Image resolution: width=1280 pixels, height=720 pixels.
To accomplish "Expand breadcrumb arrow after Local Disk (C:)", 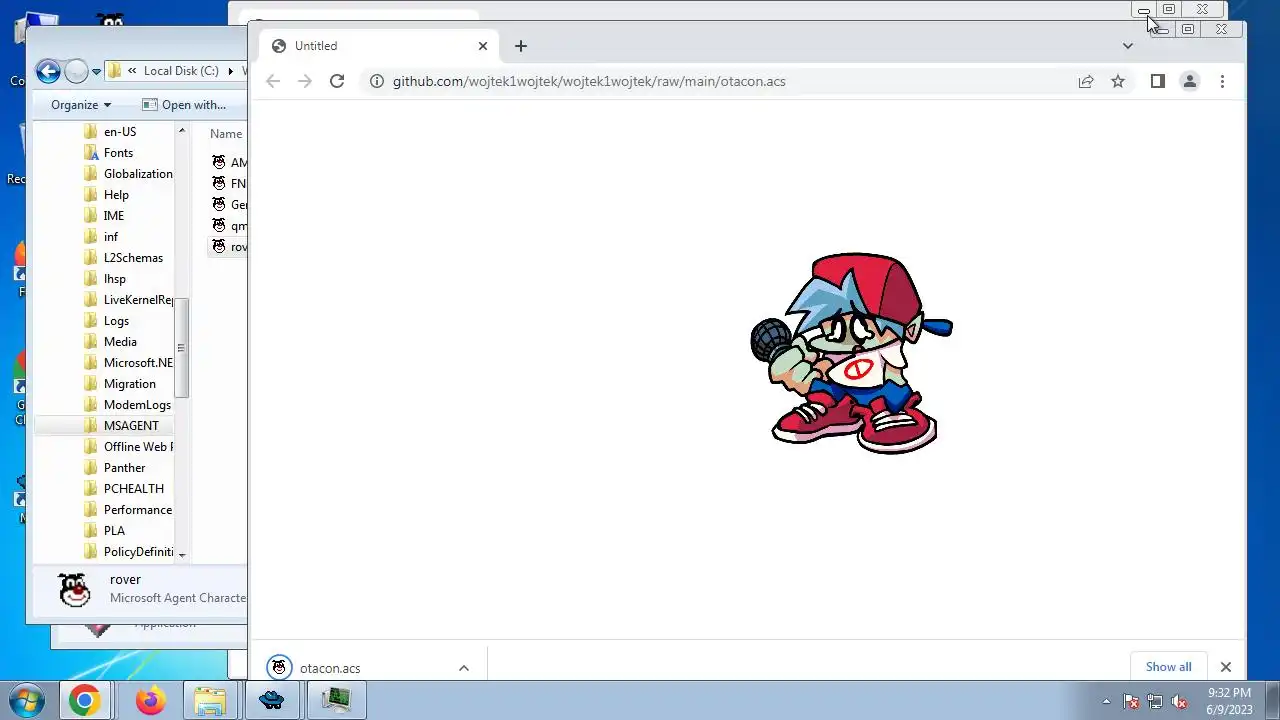I will [x=231, y=71].
